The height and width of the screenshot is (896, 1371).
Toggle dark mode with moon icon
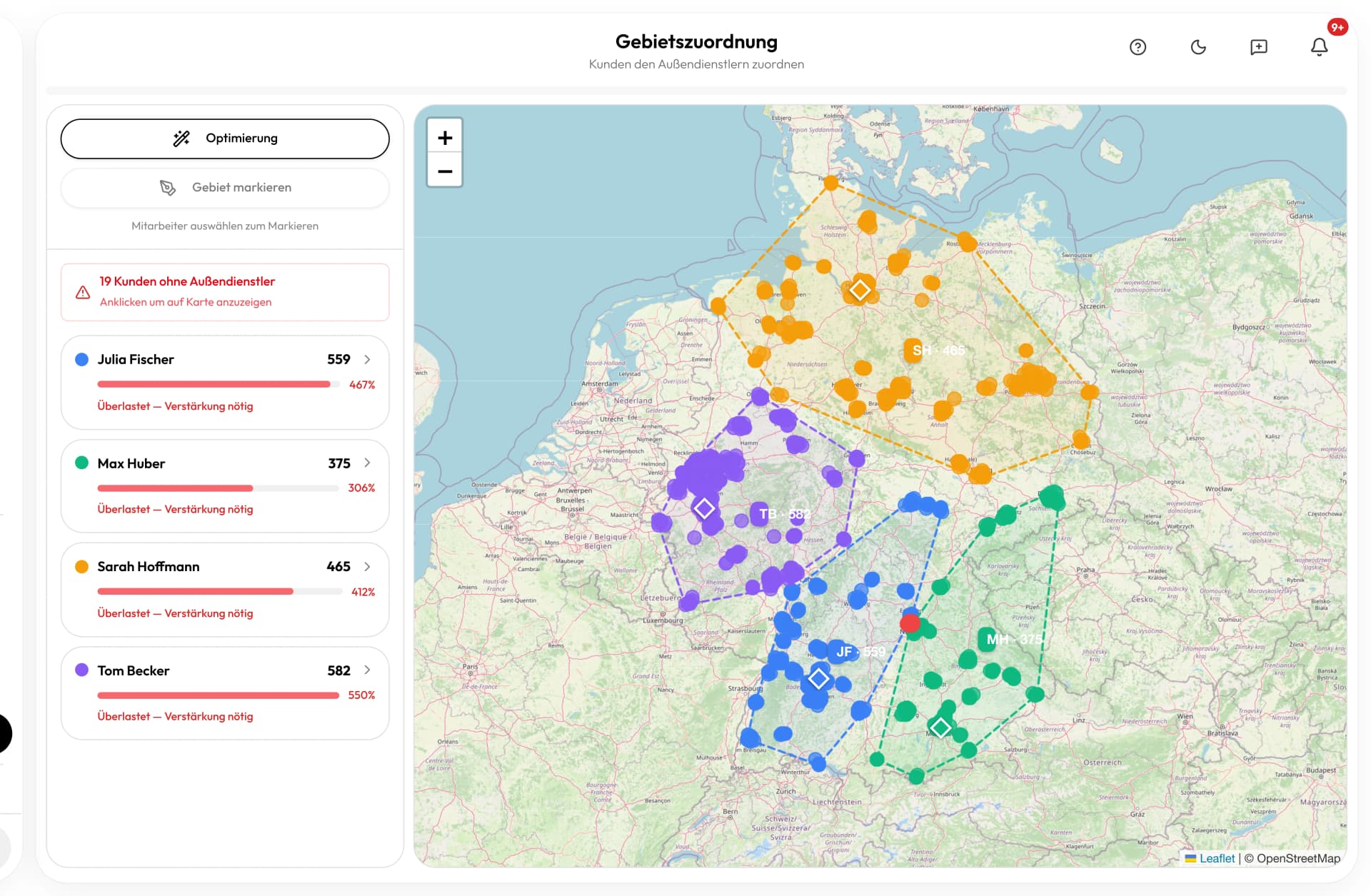(1198, 47)
